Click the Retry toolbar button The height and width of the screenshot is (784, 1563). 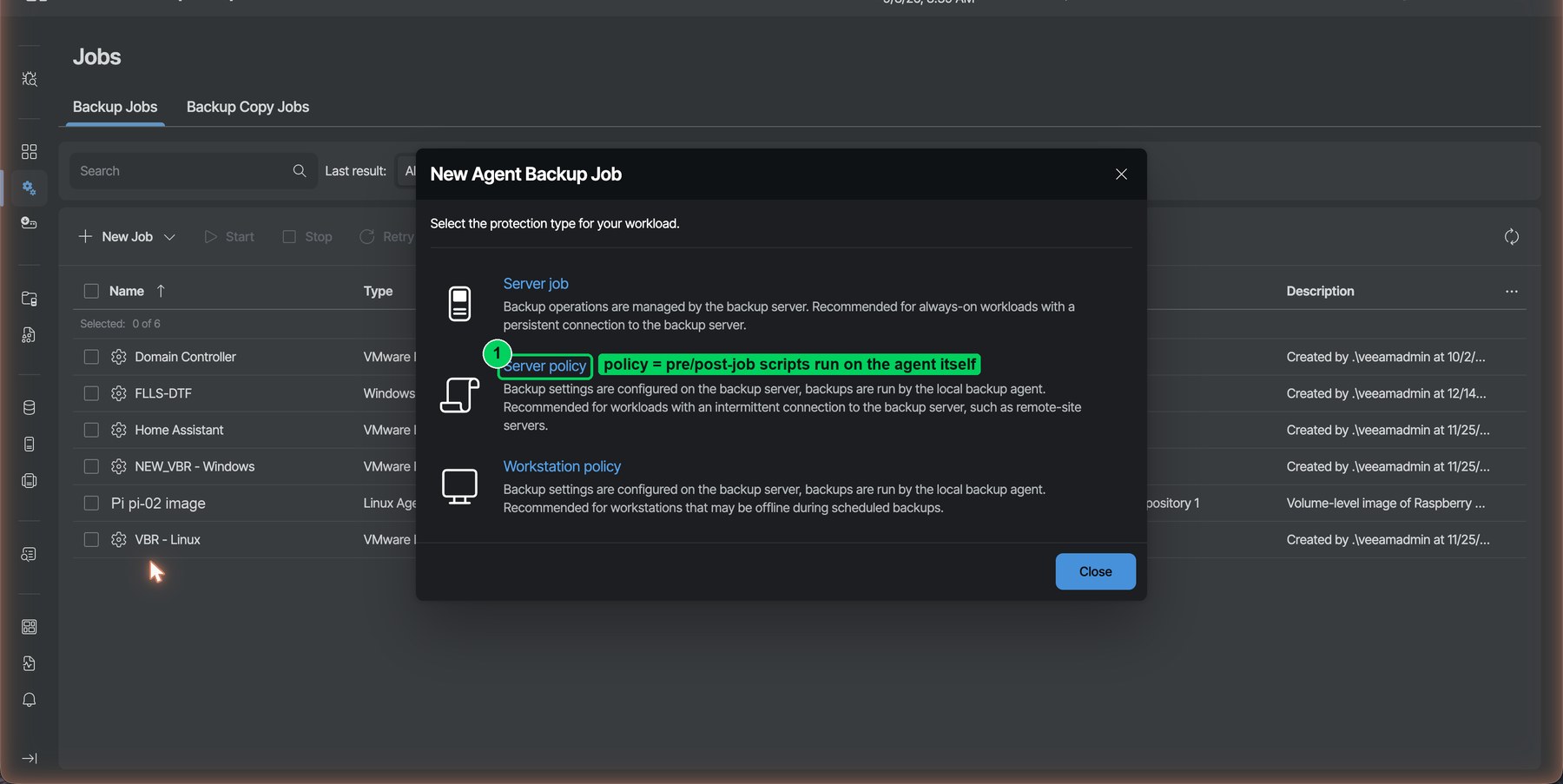387,237
